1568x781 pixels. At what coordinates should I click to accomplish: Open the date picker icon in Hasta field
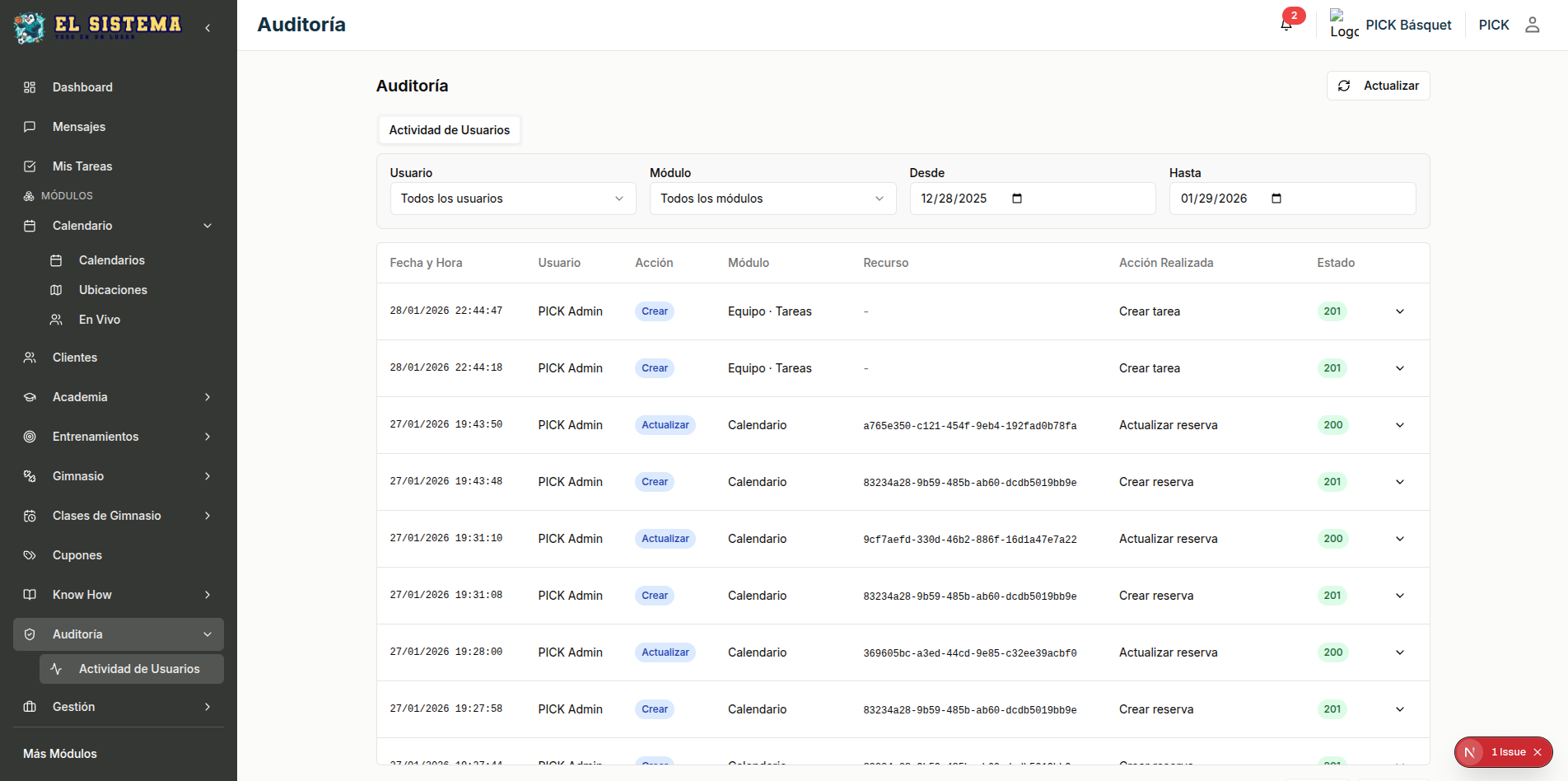(x=1276, y=199)
